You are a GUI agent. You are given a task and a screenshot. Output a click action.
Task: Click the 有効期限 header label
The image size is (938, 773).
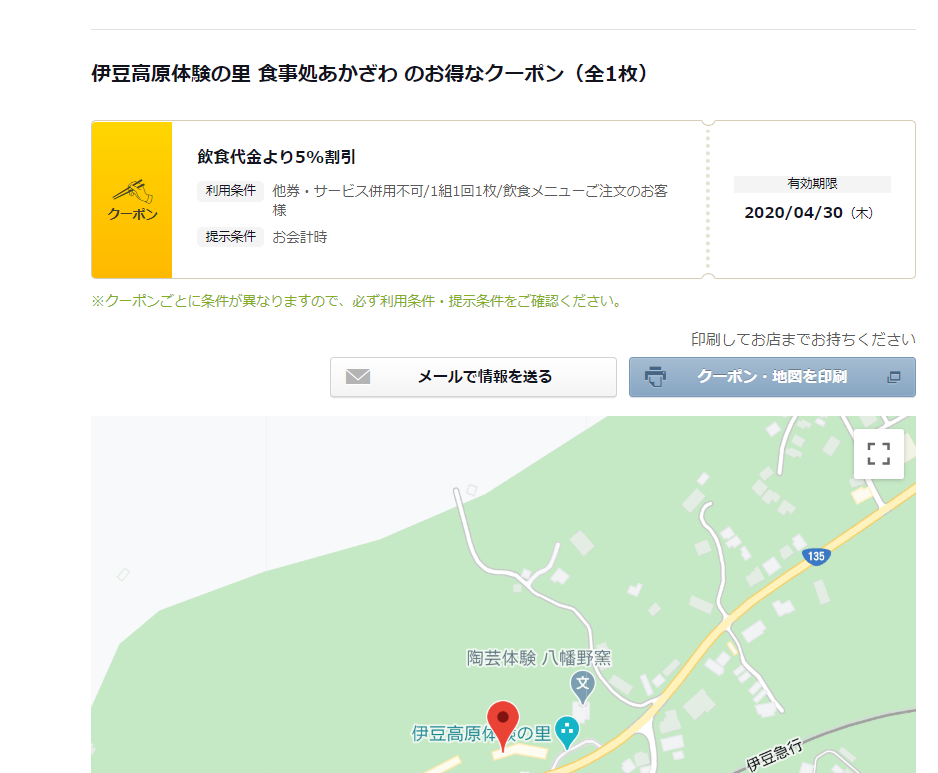click(811, 184)
